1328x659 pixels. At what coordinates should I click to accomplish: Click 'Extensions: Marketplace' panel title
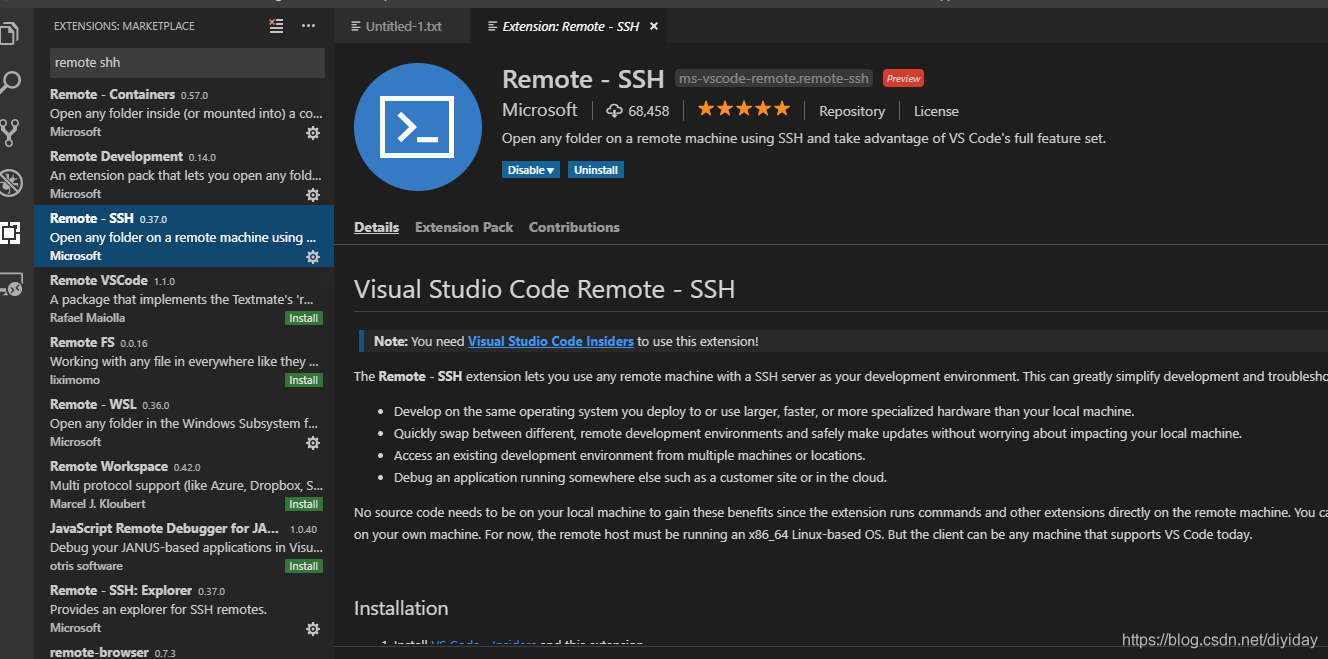125,26
